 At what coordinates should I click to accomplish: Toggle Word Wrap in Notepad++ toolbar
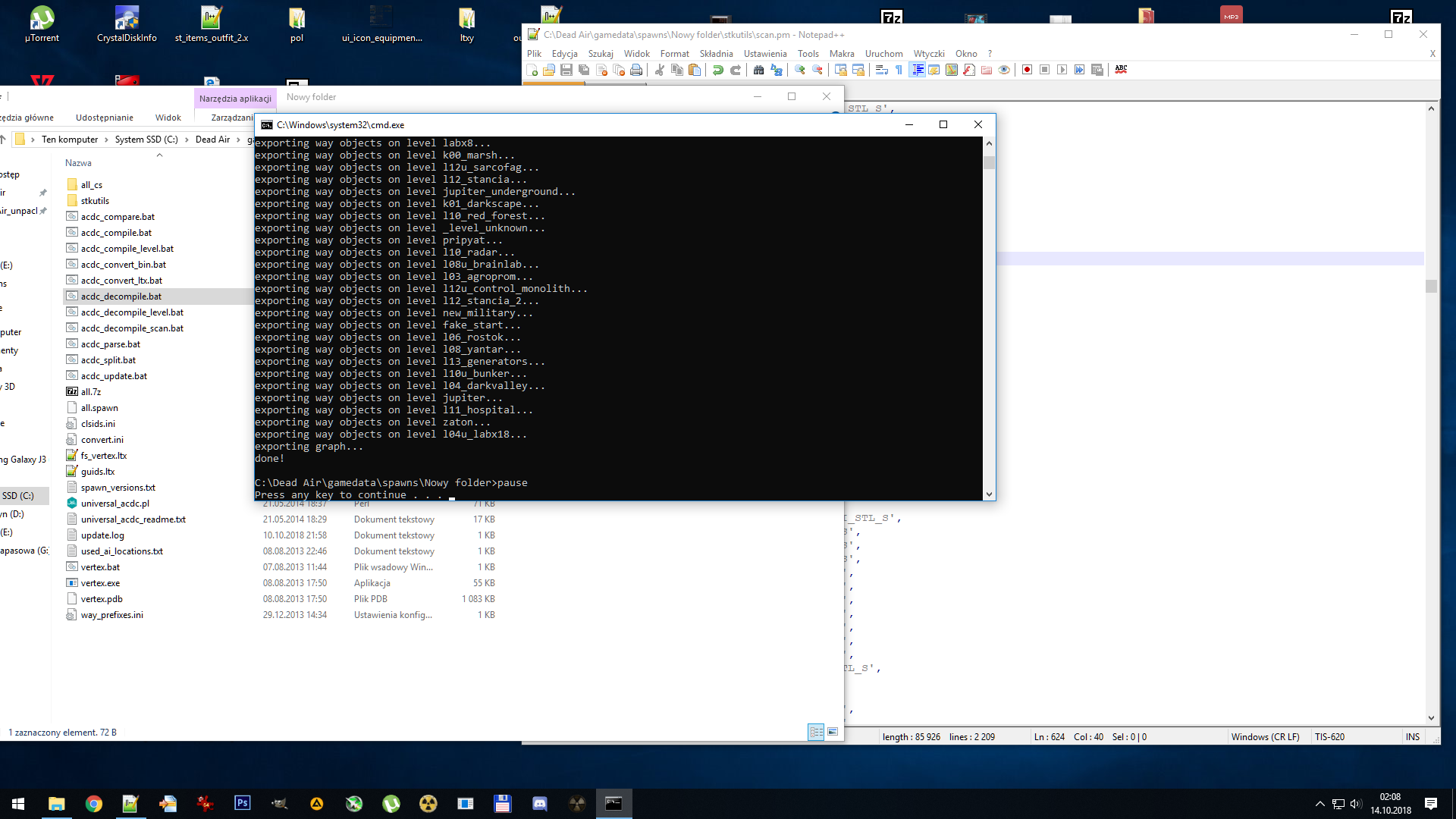pos(881,70)
